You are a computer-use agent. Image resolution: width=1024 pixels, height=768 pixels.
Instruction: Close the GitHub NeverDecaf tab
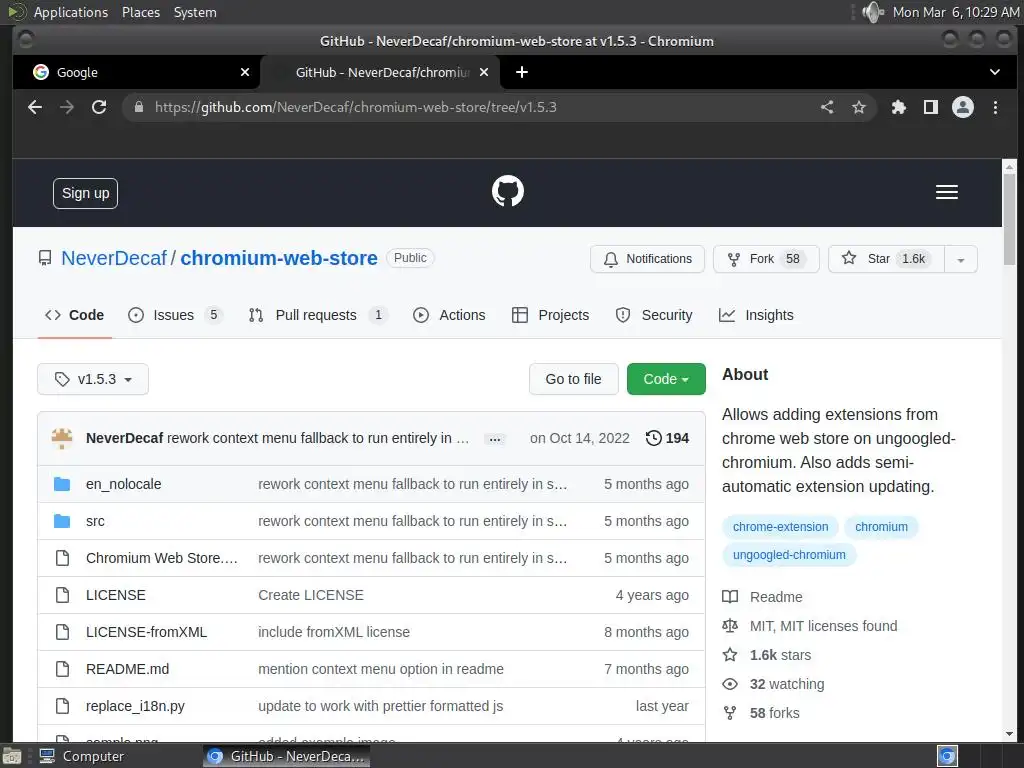coord(484,72)
